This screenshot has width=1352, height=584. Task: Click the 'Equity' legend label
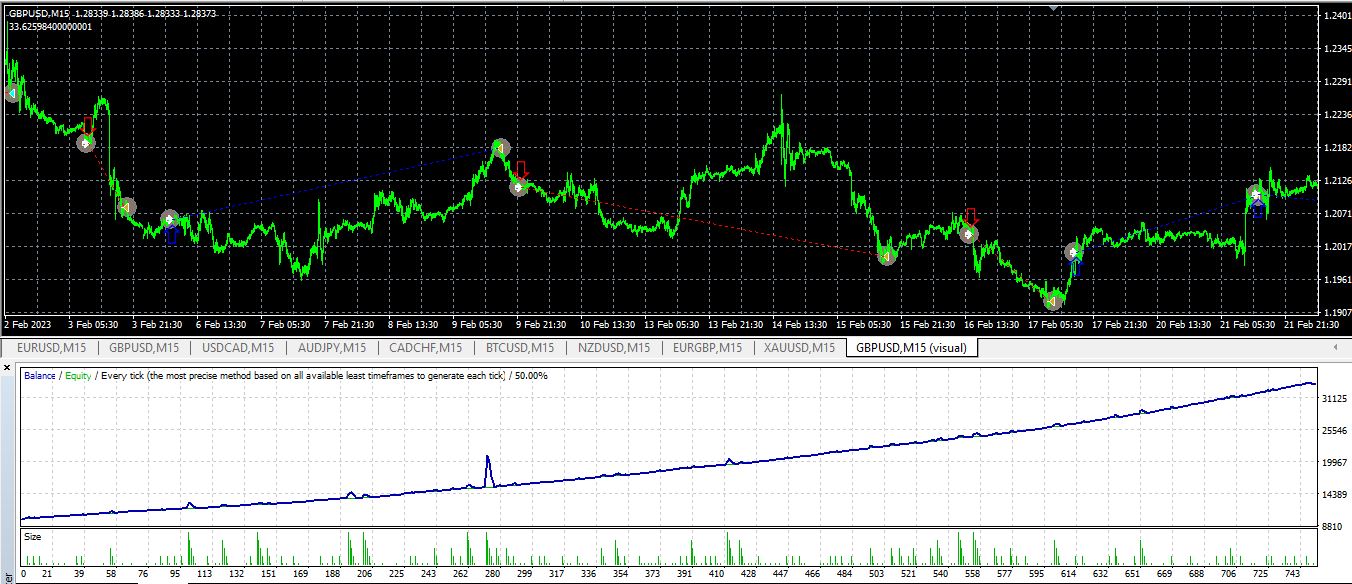[78, 376]
